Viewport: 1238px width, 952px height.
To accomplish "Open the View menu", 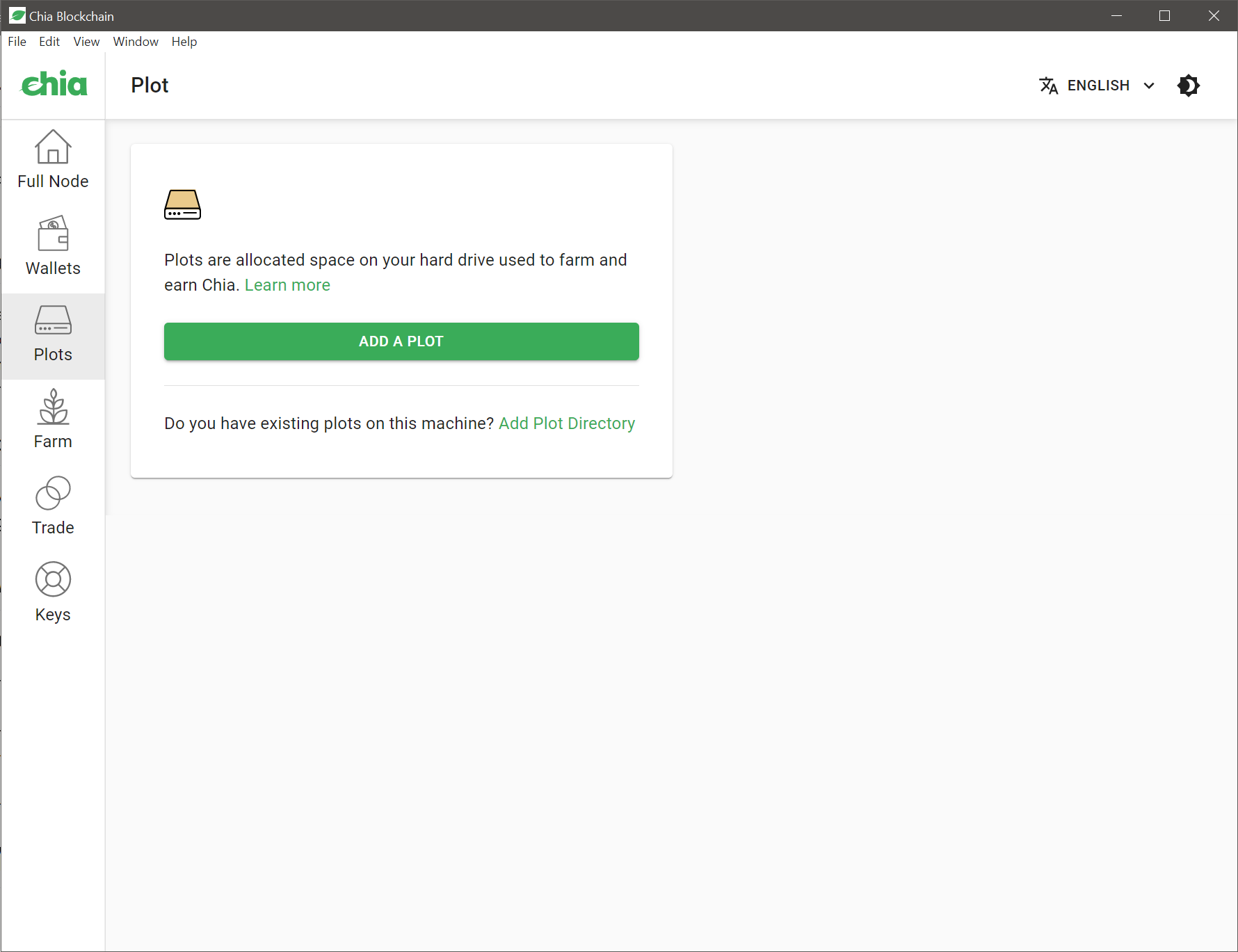I will point(86,42).
